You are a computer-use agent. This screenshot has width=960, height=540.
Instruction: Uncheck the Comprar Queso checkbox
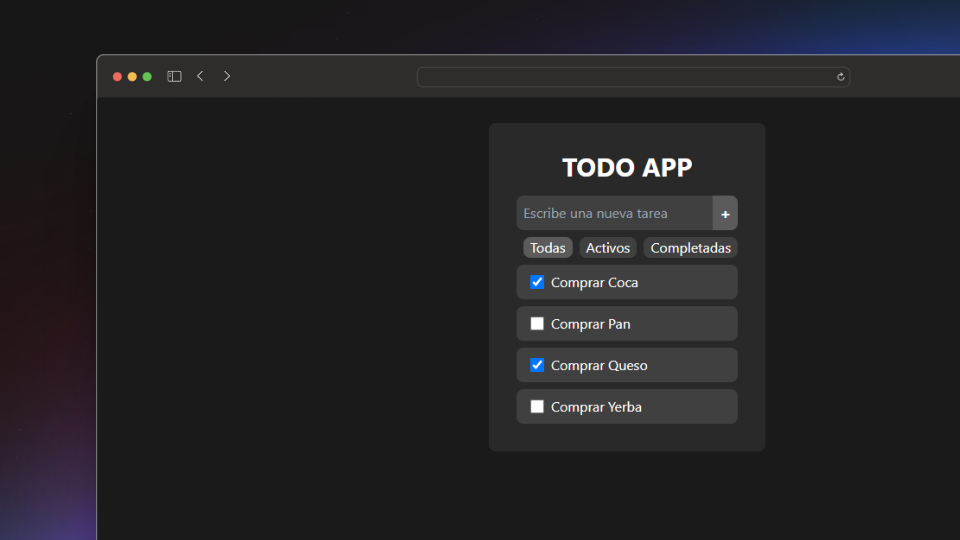pos(537,365)
